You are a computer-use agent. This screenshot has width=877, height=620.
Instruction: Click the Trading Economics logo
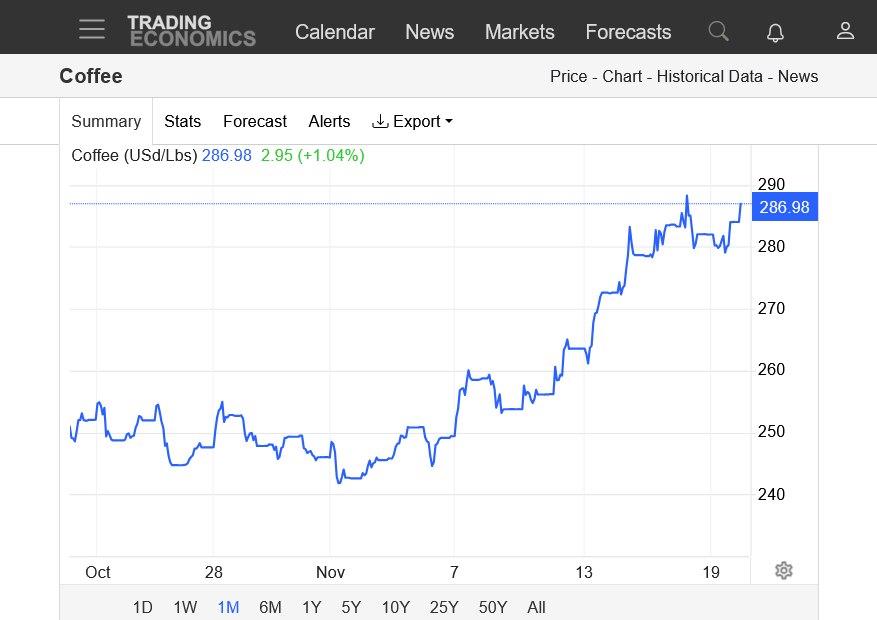(191, 31)
